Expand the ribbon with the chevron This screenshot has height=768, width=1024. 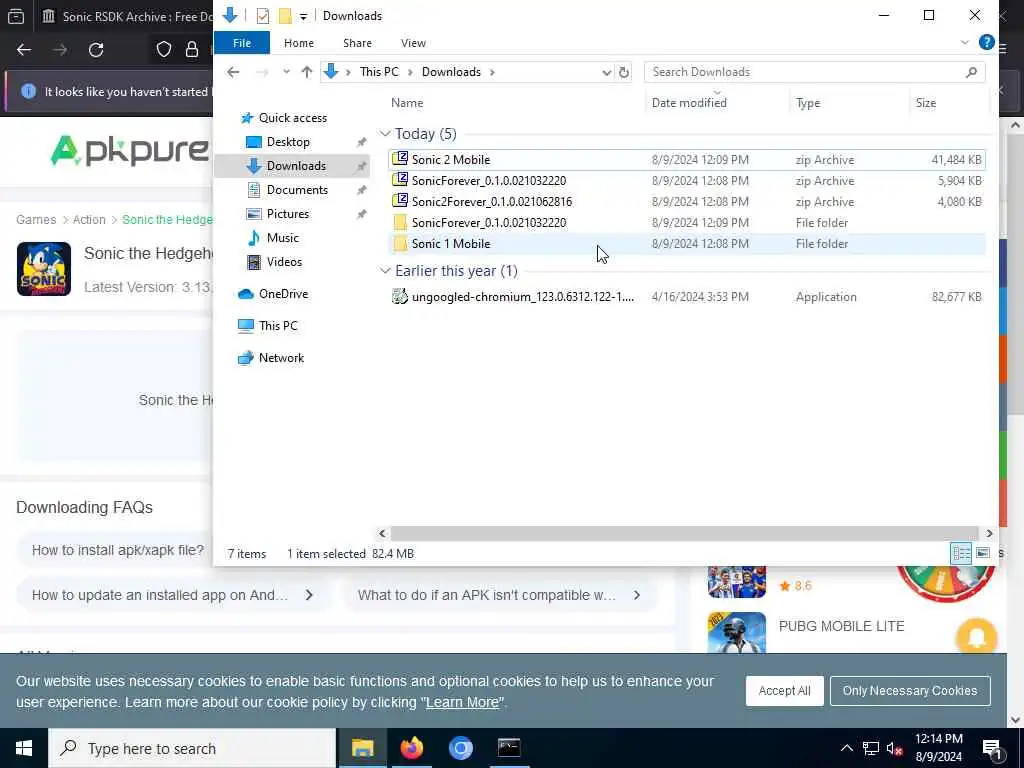(965, 42)
